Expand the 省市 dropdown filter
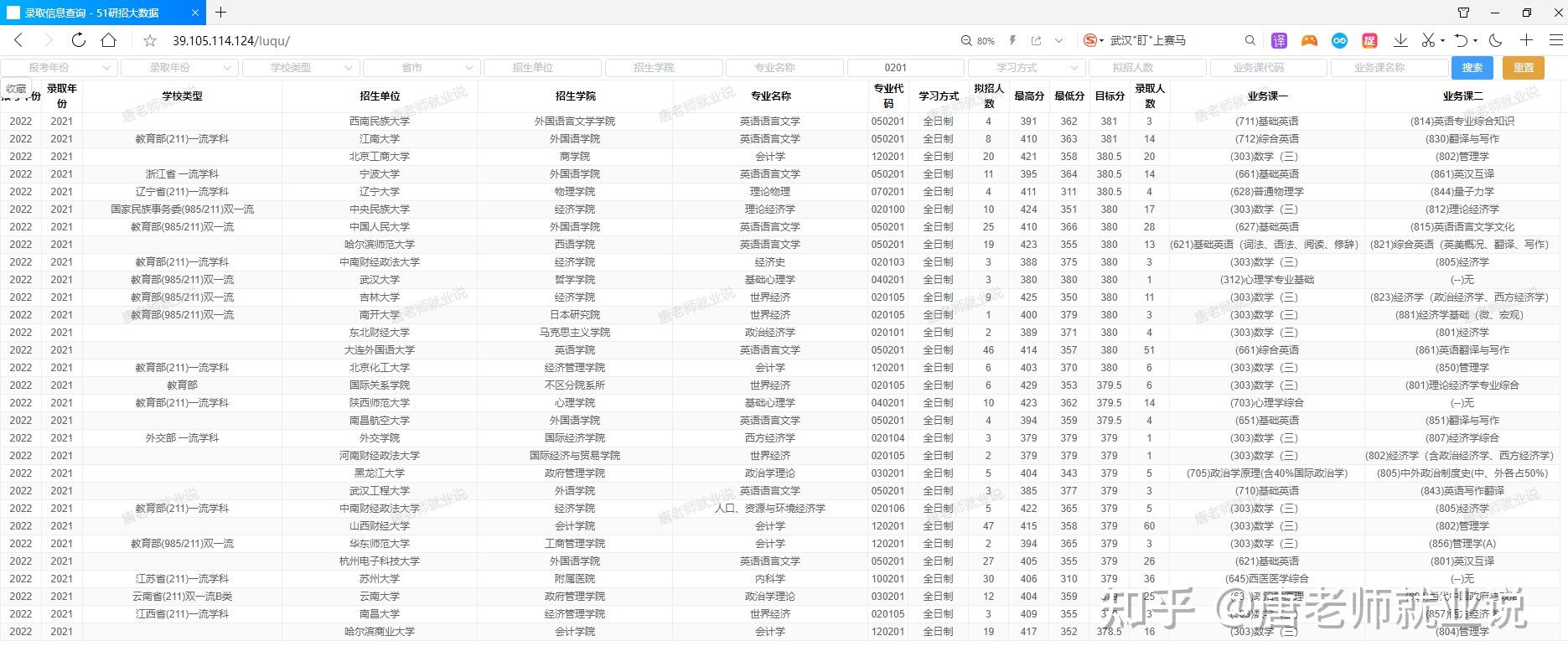 click(x=422, y=68)
